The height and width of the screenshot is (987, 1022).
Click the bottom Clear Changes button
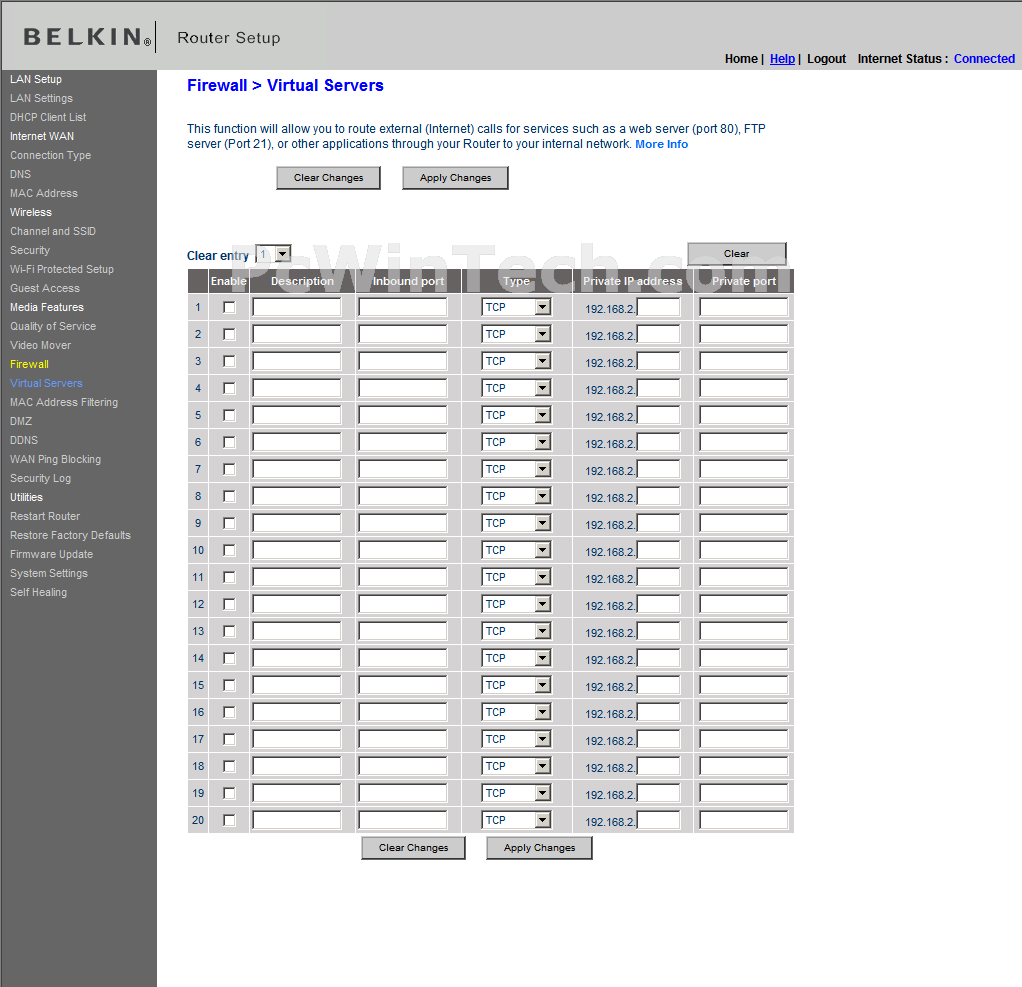point(414,848)
